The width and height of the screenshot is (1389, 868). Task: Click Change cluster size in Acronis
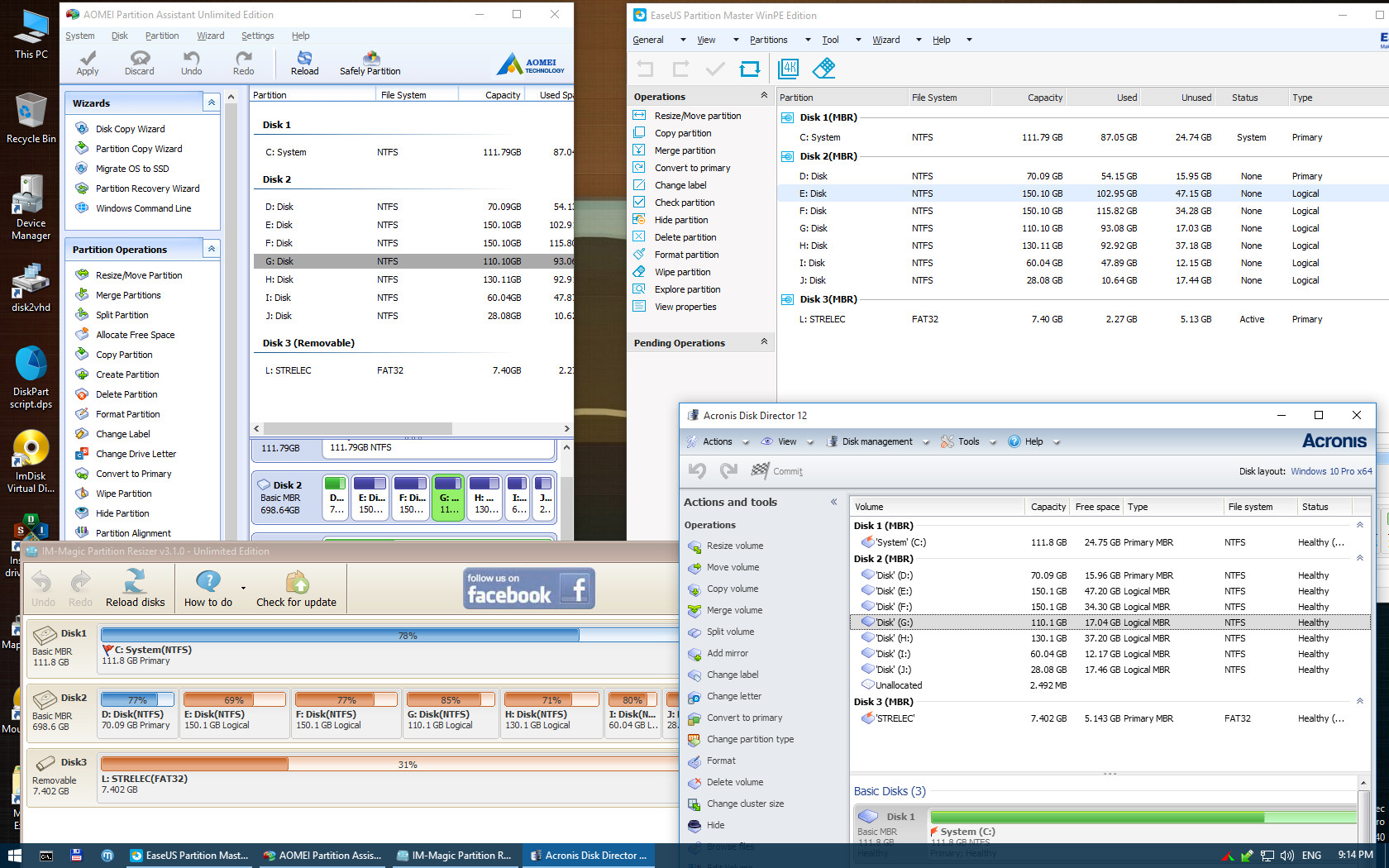tap(745, 804)
